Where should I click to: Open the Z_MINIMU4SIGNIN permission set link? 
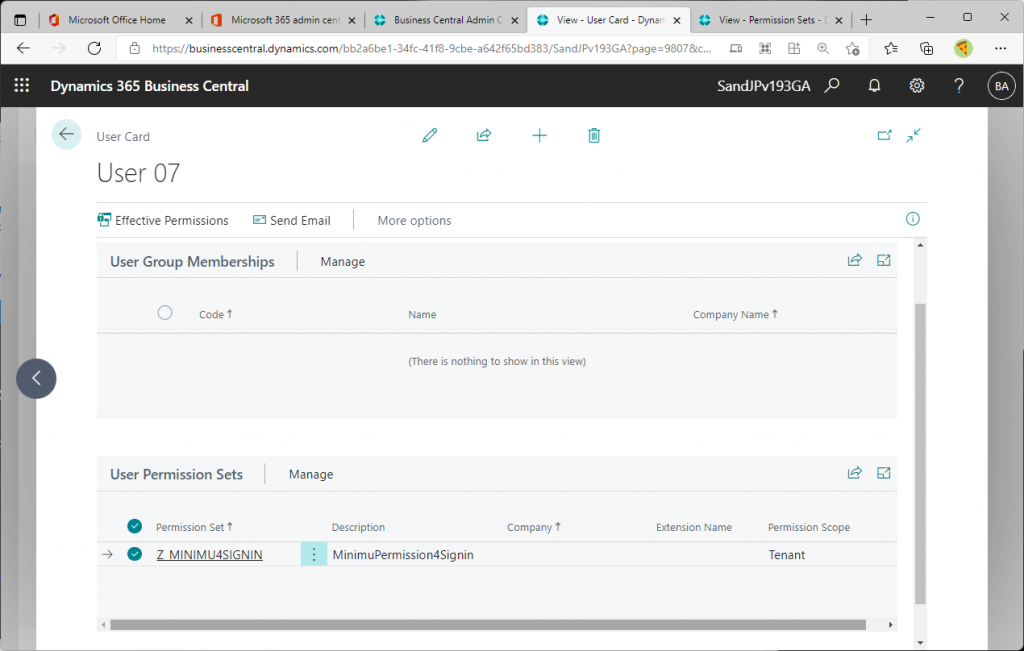[x=209, y=554]
